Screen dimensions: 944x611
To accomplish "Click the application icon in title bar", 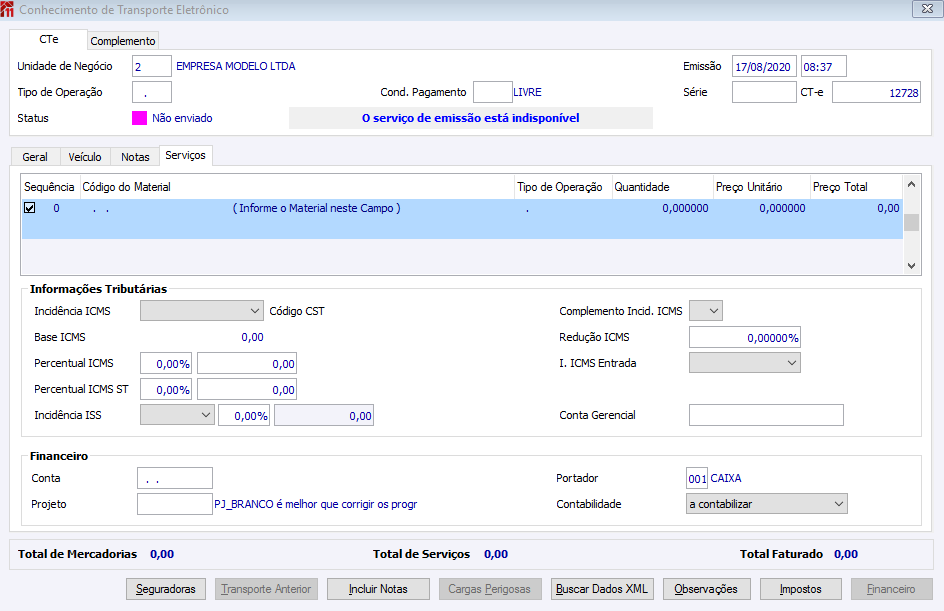I will pos(8,10).
